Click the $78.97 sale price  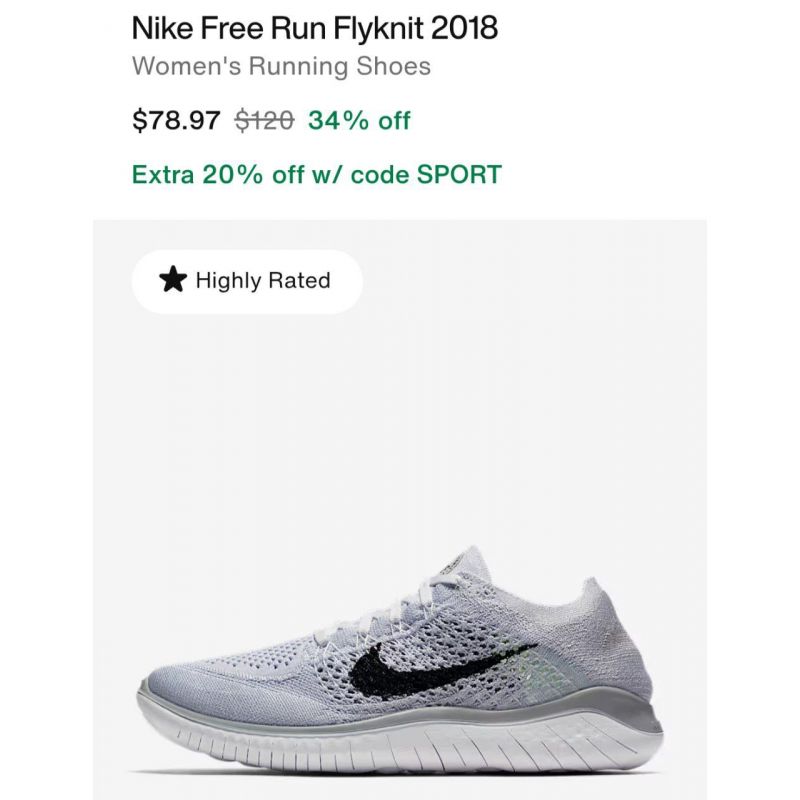coord(176,120)
